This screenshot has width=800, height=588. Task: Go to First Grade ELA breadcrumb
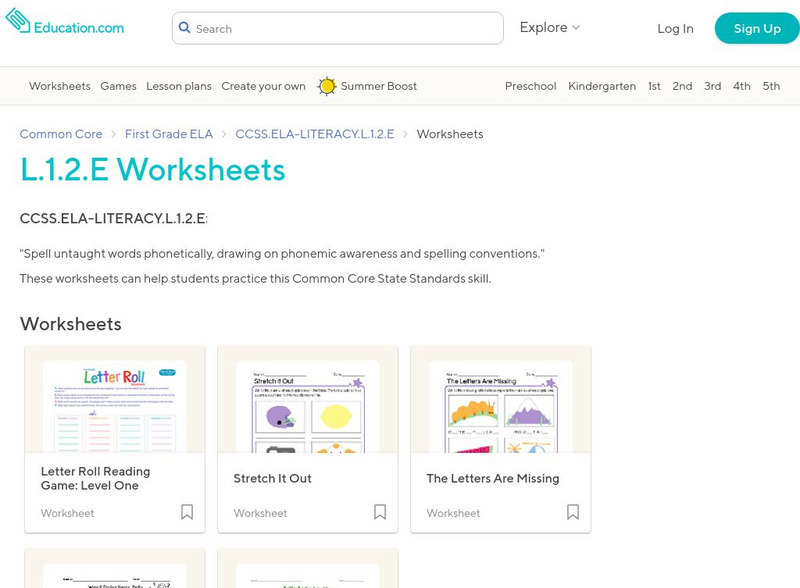[x=169, y=134]
